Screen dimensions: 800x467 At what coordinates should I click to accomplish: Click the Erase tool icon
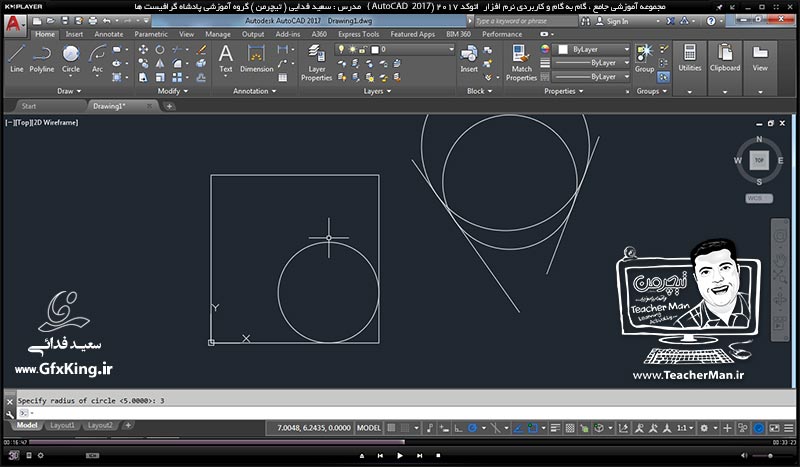coord(201,50)
